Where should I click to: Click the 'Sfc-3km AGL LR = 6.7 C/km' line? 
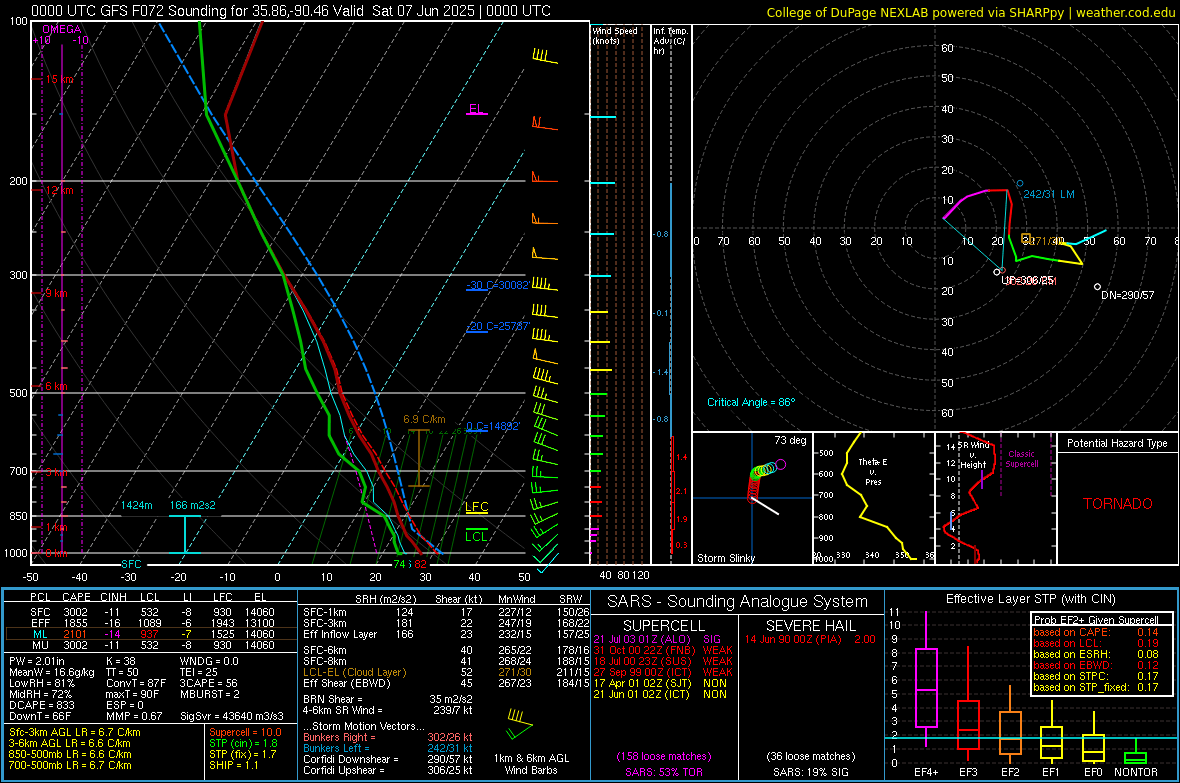pyautogui.click(x=75, y=732)
